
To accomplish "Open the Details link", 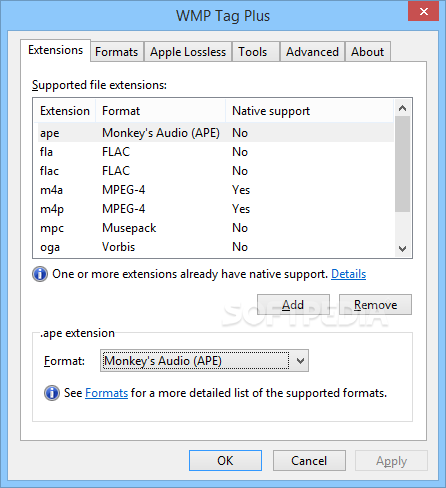I will pos(349,274).
